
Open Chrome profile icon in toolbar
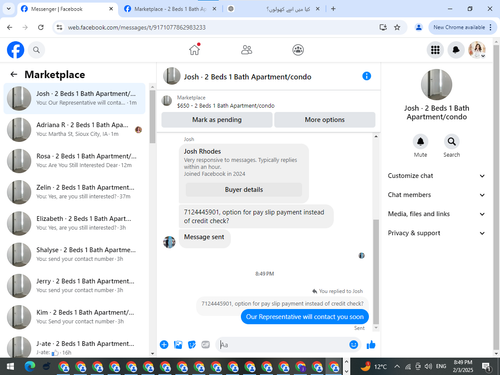click(419, 27)
